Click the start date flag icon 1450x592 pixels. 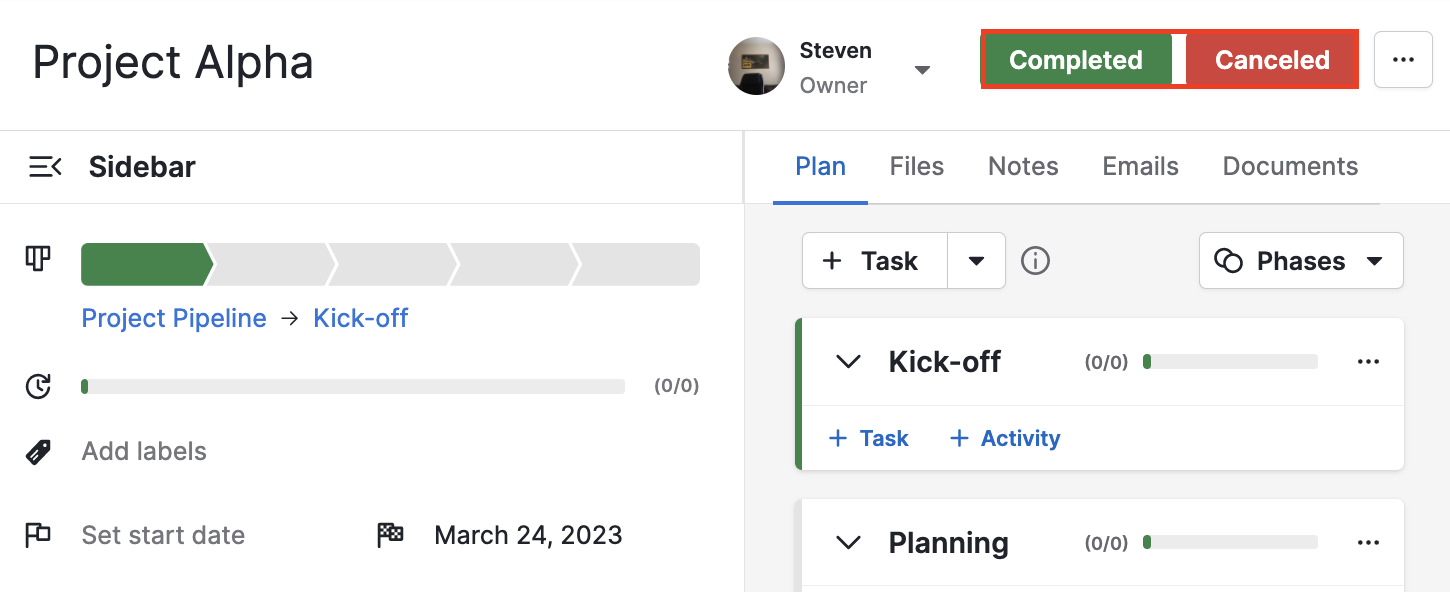coord(37,535)
